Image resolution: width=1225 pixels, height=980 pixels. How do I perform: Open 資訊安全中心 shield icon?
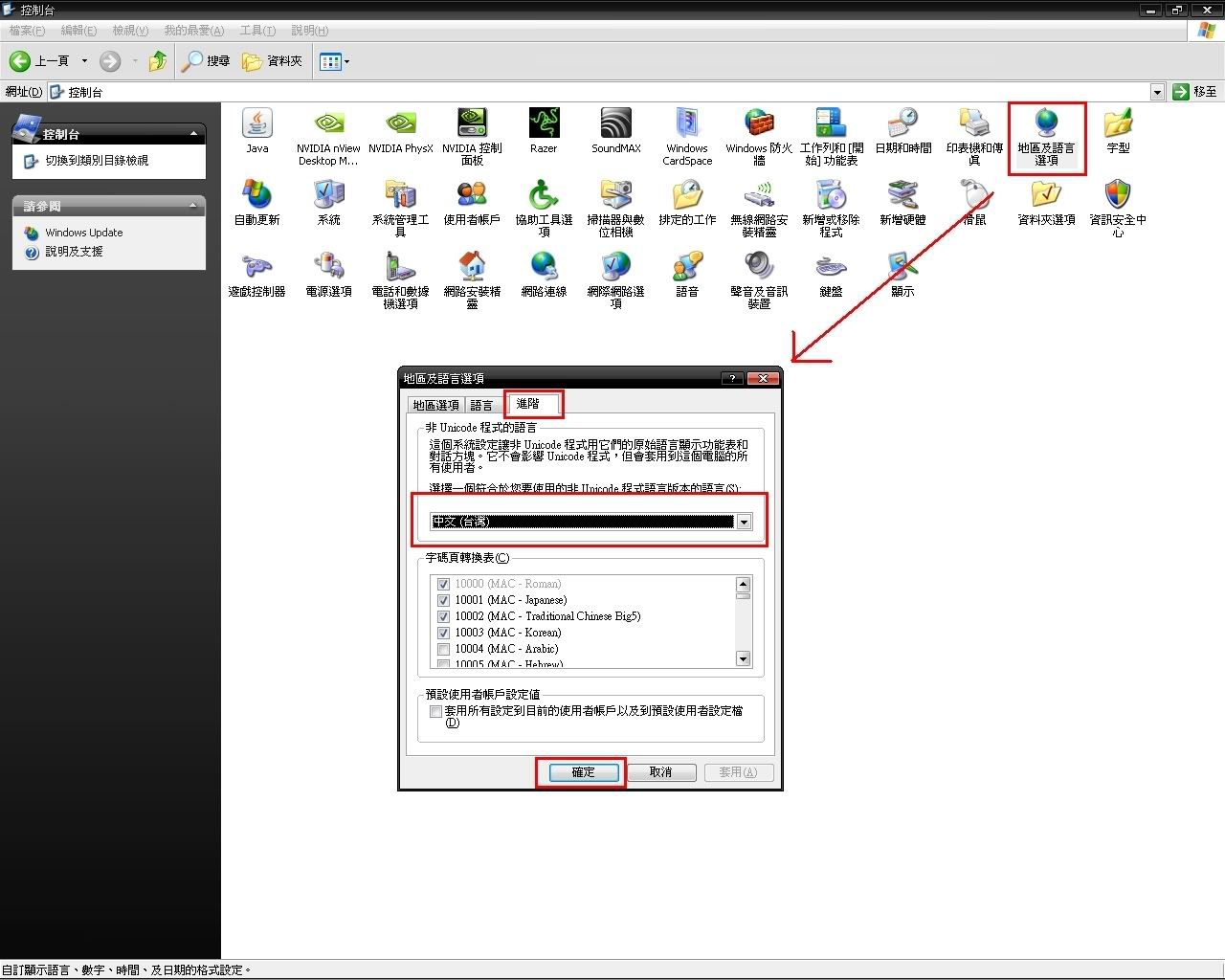pyautogui.click(x=1118, y=196)
